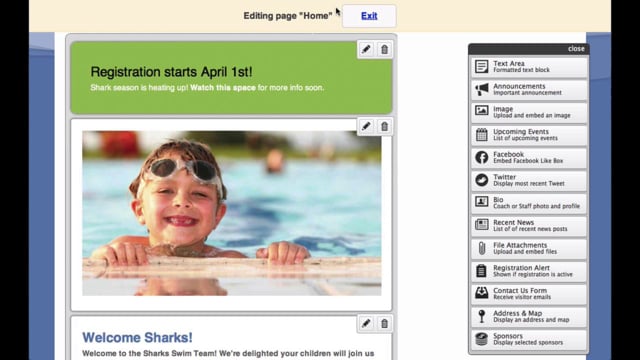Click the Address & Map pin icon
640x360 pixels.
point(482,316)
